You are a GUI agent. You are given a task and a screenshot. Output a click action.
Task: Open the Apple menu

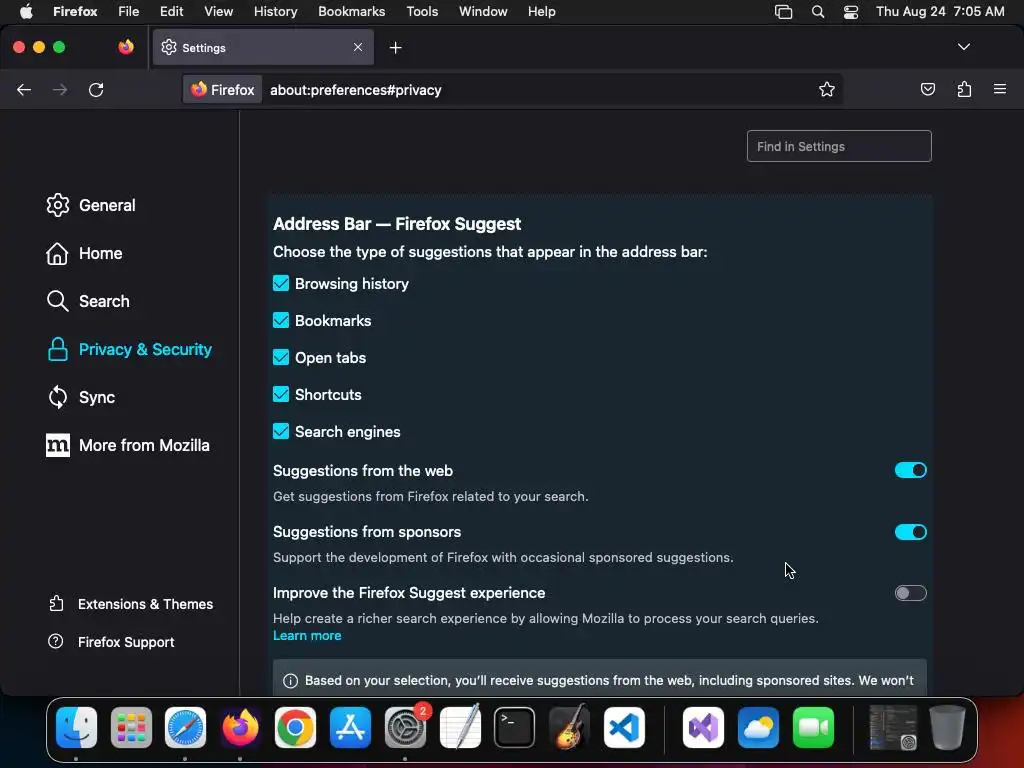click(26, 12)
